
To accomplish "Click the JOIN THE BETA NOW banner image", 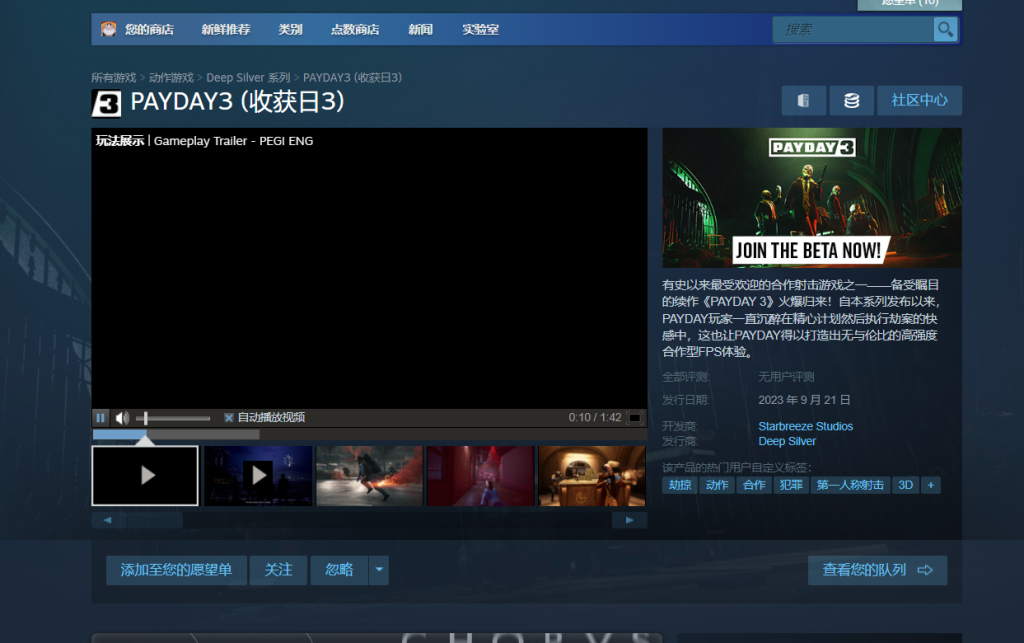I will 812,198.
